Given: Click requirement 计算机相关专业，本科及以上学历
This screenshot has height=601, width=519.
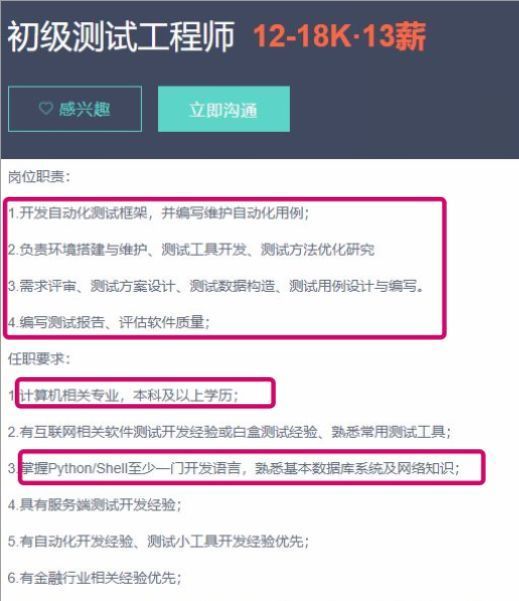Looking at the screenshot, I should pos(123,395).
